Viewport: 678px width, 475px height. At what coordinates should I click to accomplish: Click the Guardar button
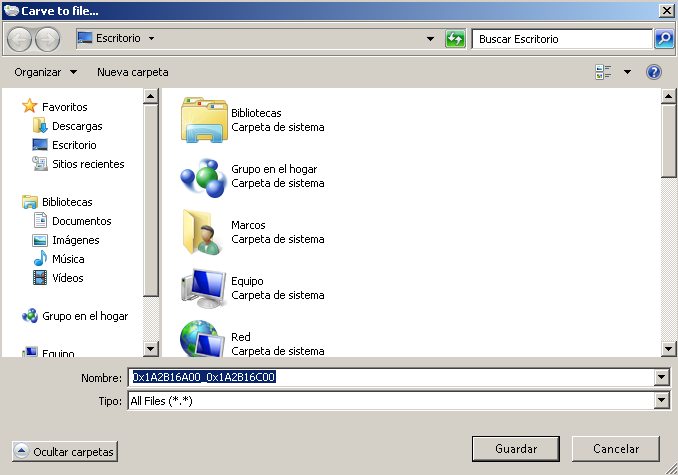pyautogui.click(x=515, y=448)
